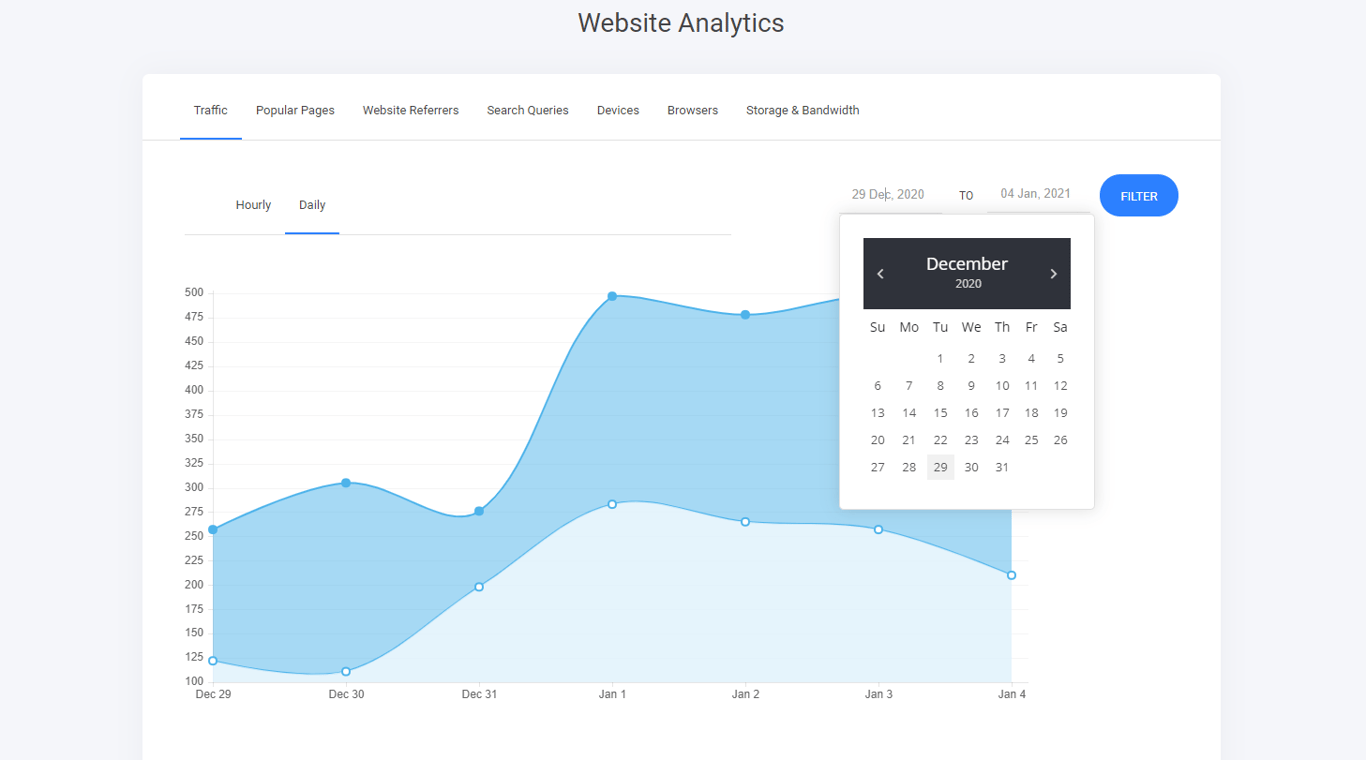Pick December 15 in the calendar

click(940, 413)
